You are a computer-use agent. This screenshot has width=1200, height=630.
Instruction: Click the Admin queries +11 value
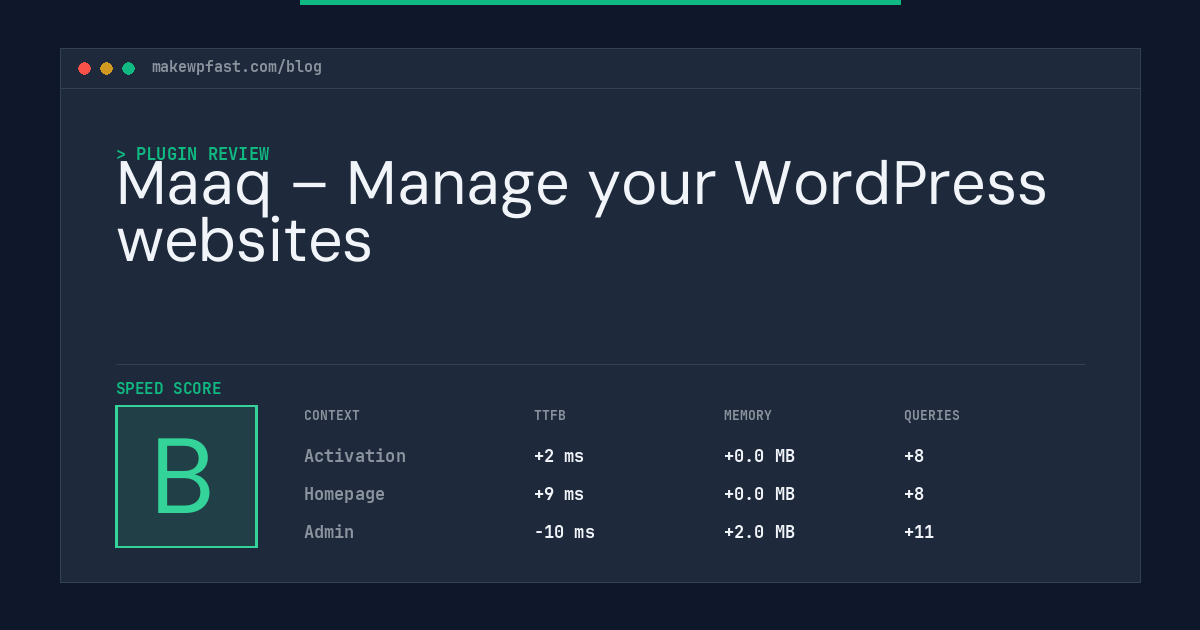[919, 532]
